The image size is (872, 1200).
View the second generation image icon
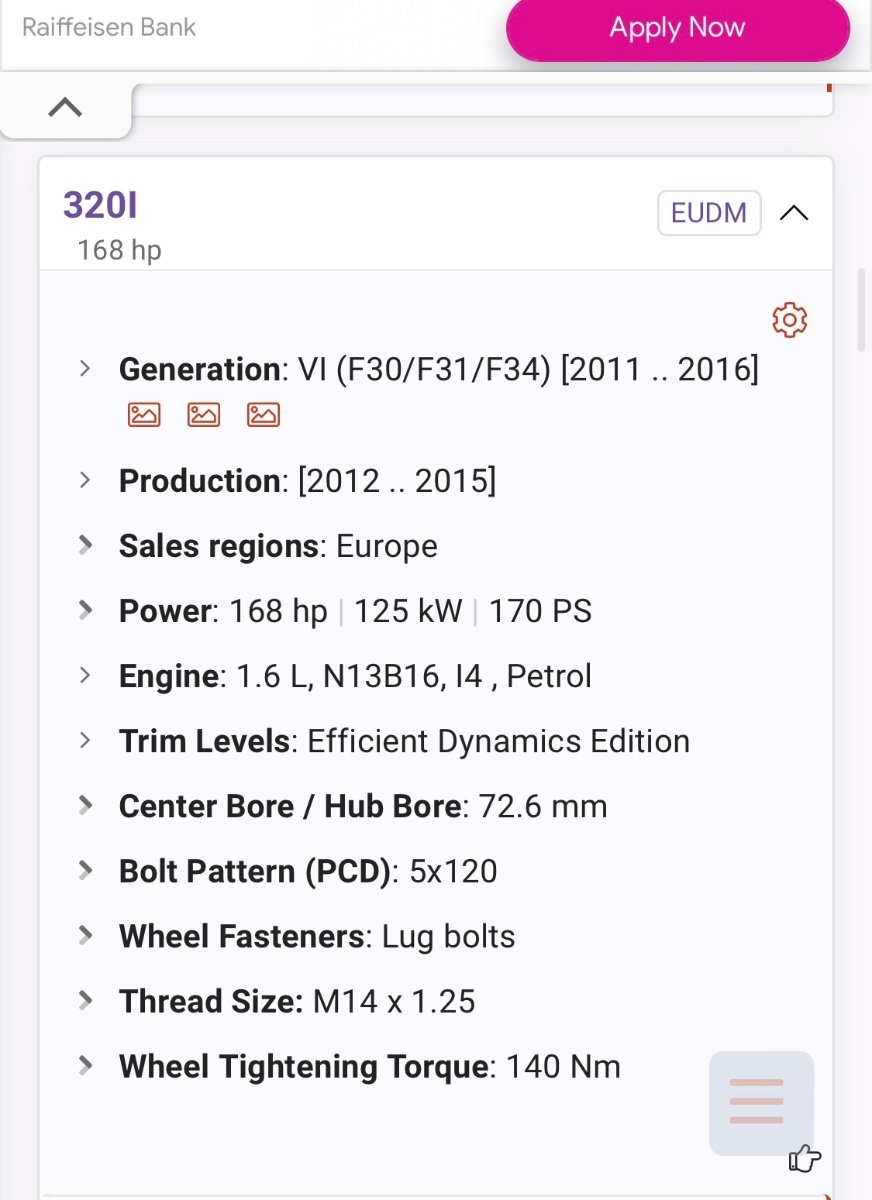coord(204,414)
